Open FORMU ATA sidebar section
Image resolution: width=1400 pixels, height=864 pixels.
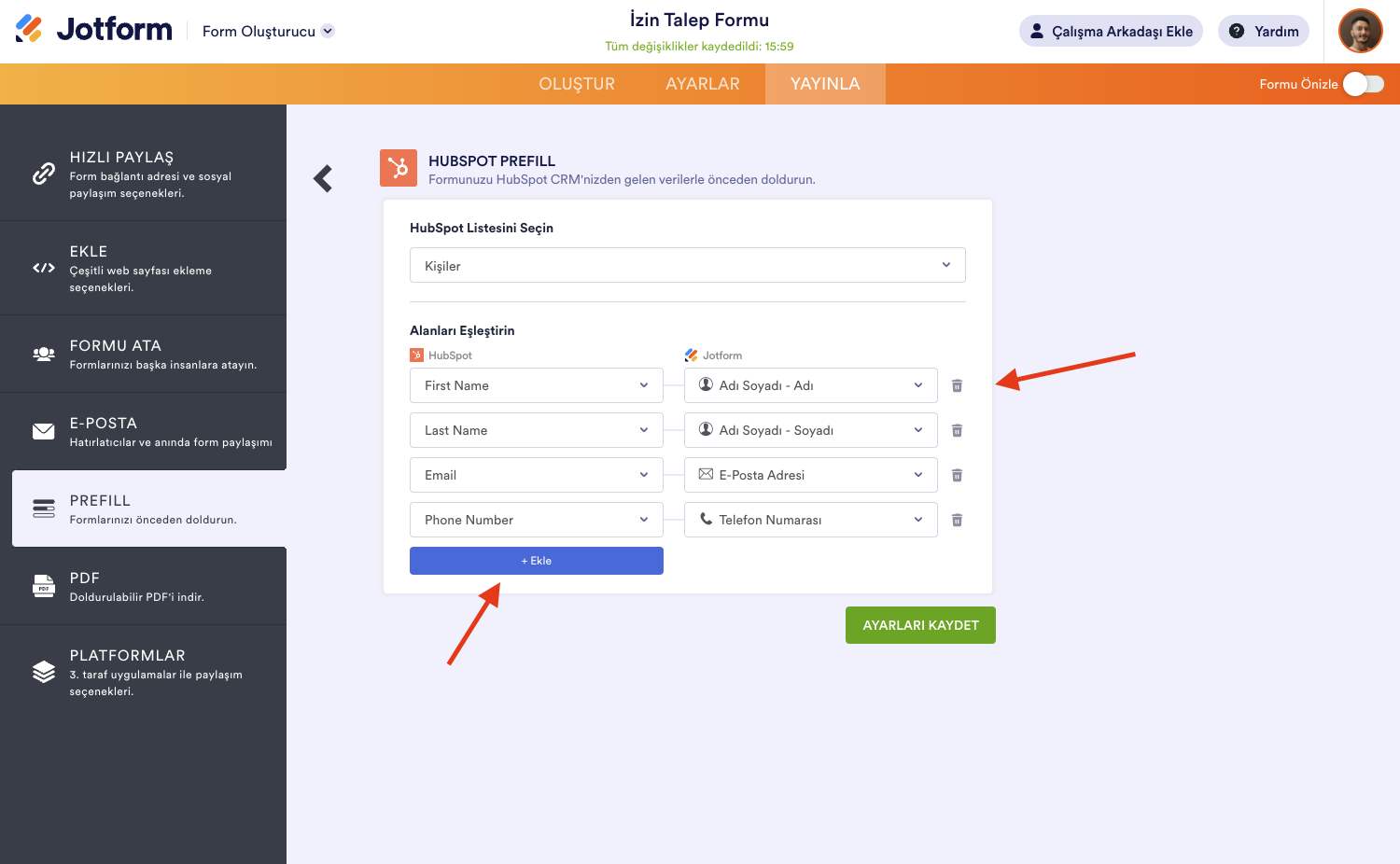(x=143, y=354)
